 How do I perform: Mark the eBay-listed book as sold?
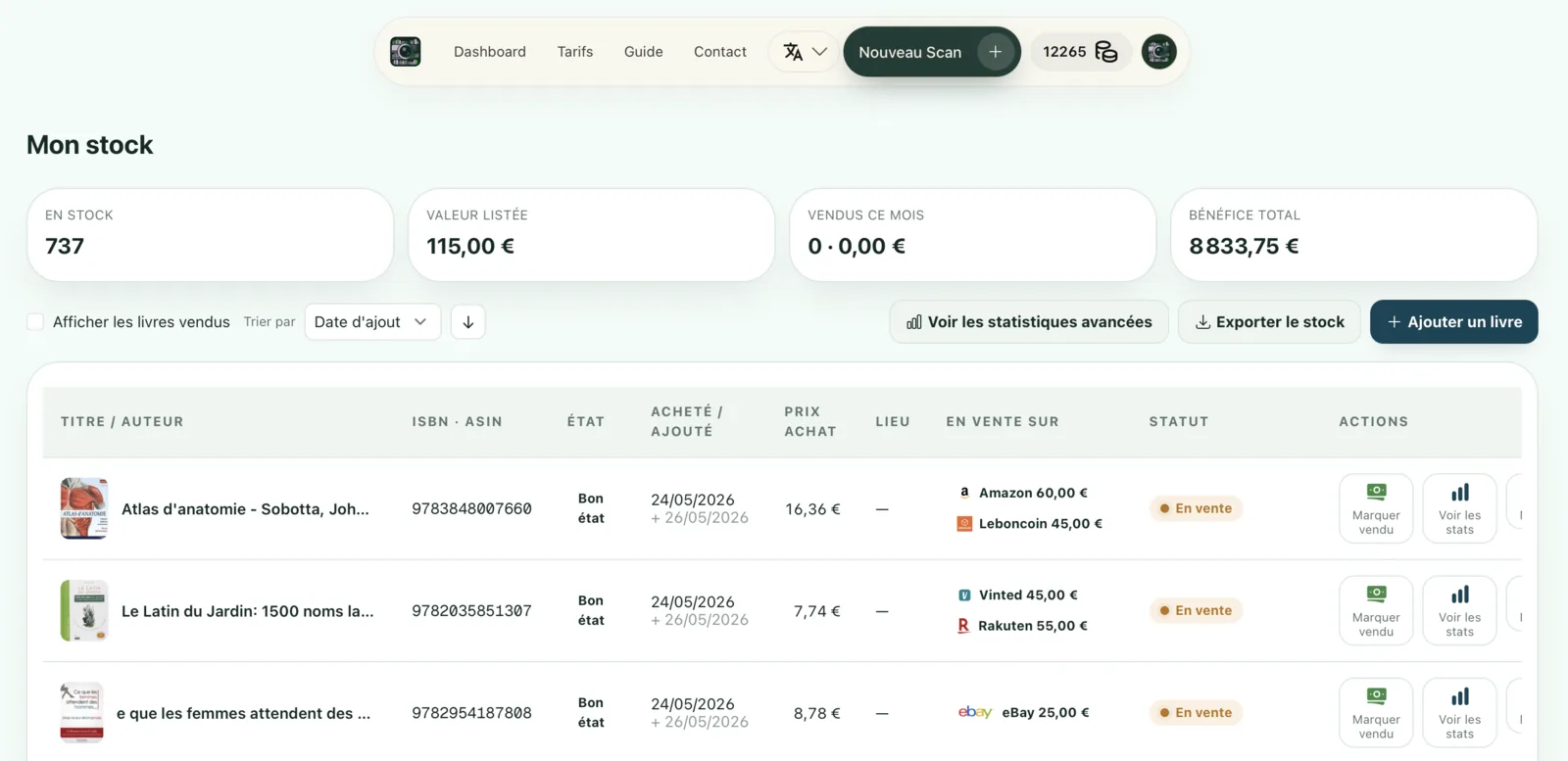1376,712
